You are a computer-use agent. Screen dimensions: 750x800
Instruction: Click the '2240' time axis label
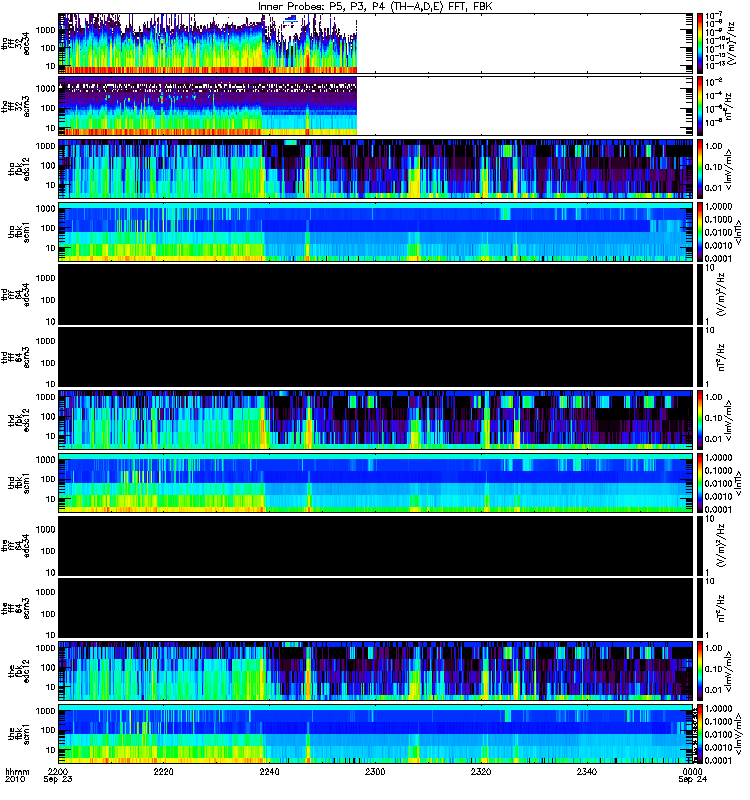[269, 772]
